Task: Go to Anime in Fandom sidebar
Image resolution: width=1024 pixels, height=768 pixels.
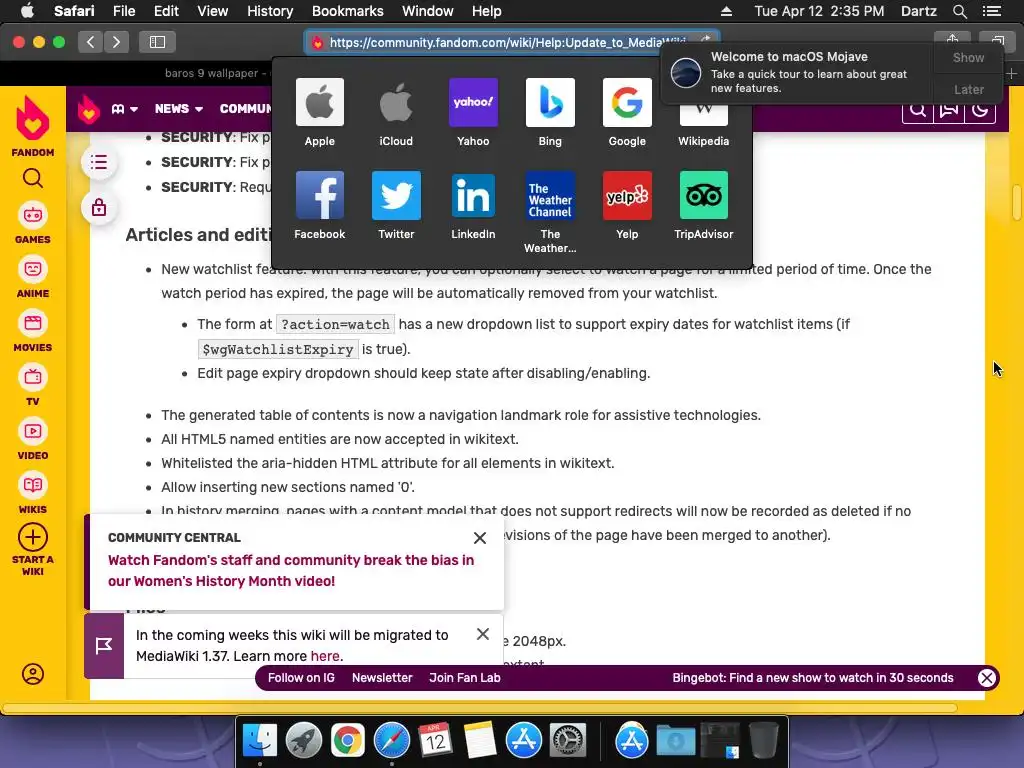Action: point(33,278)
